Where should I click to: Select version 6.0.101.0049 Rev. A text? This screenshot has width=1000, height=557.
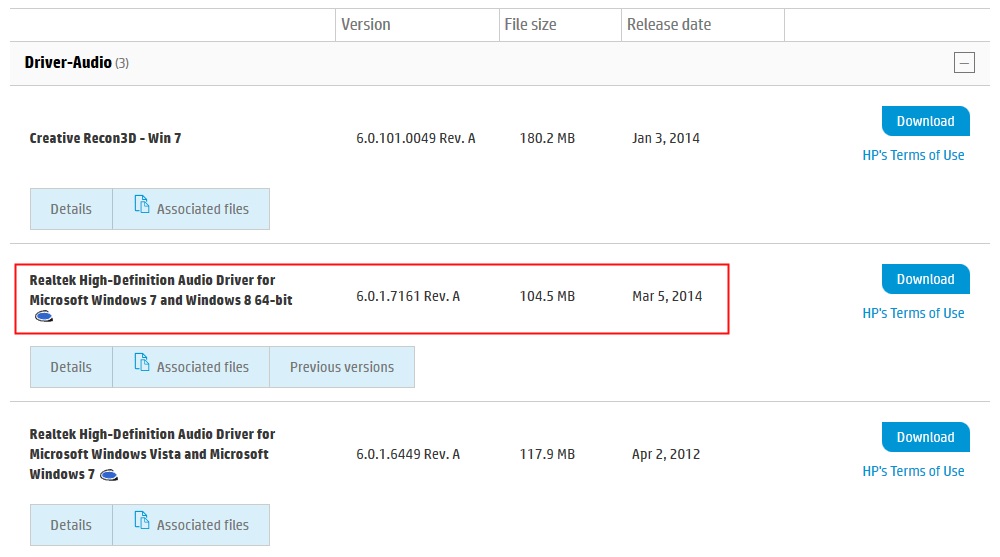tap(415, 138)
